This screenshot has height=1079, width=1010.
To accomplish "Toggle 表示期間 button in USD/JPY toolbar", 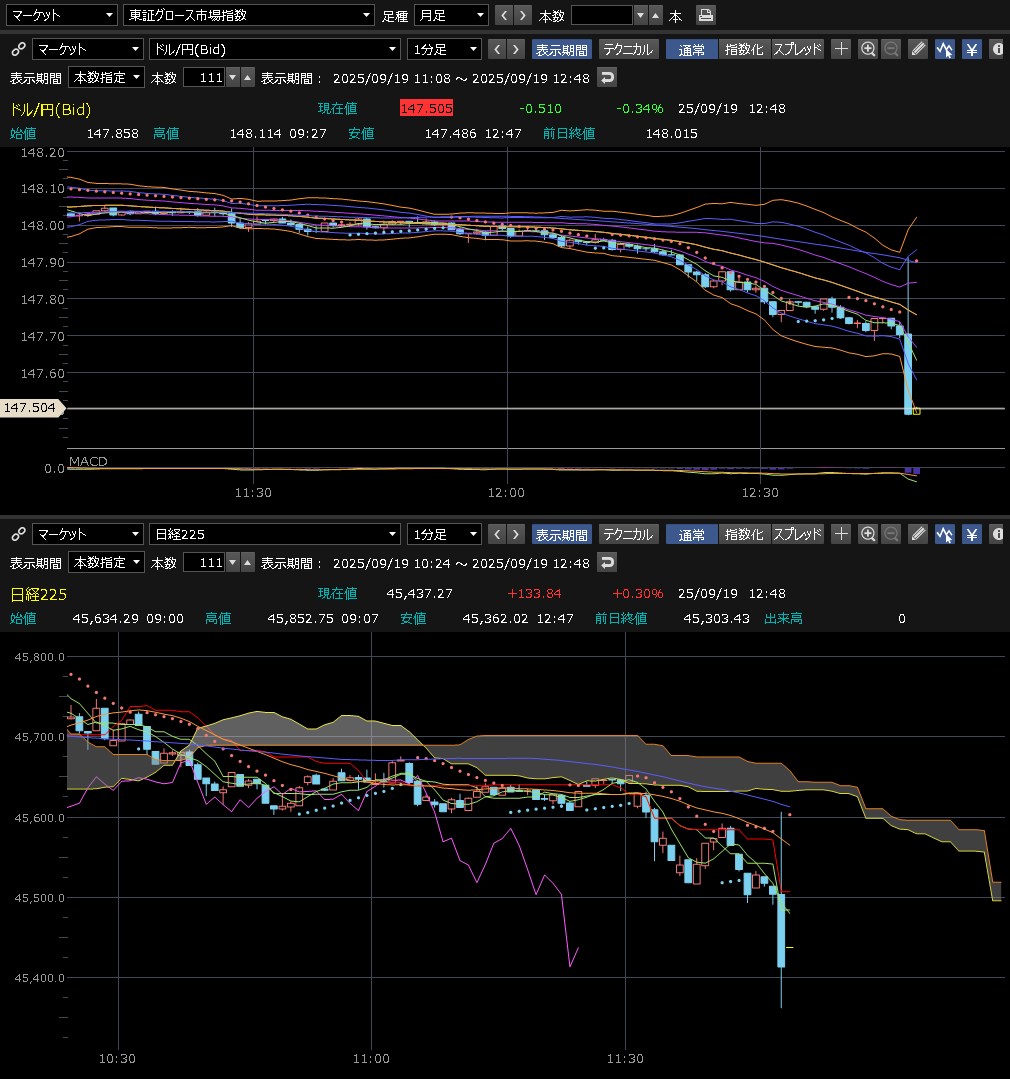I will pos(561,50).
